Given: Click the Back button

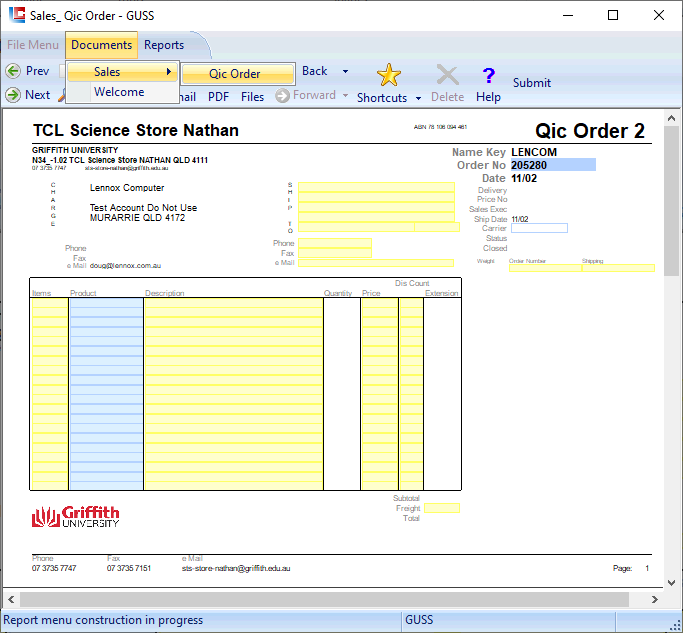Looking at the screenshot, I should pyautogui.click(x=314, y=71).
